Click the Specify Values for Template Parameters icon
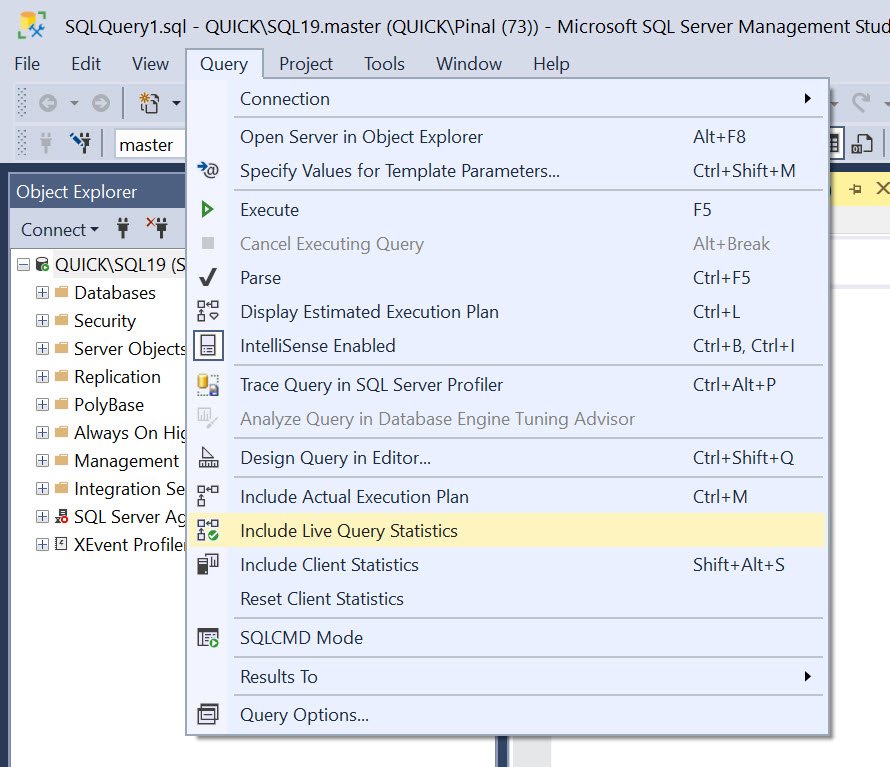This screenshot has height=767, width=890. (208, 170)
